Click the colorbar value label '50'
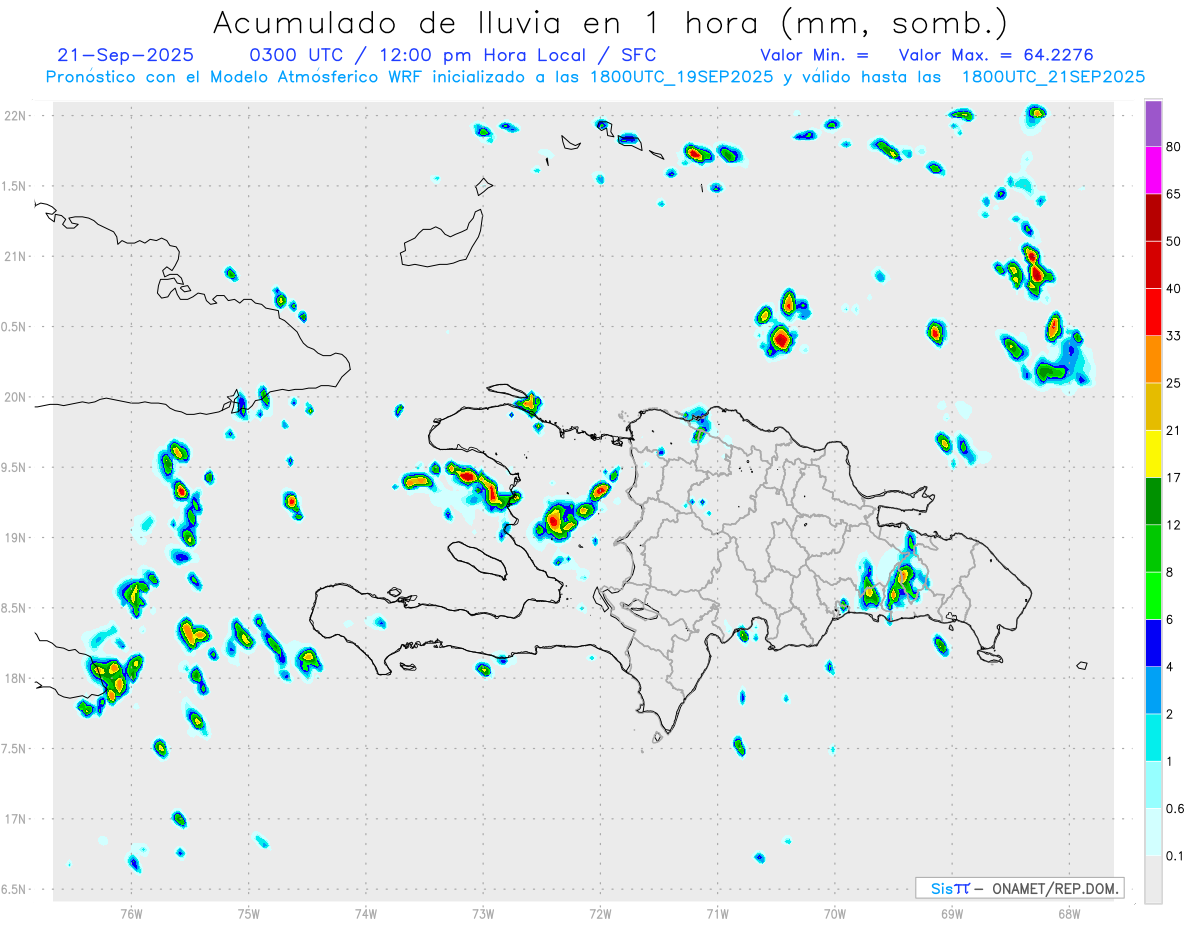This screenshot has height=927, width=1200. [x=1174, y=241]
